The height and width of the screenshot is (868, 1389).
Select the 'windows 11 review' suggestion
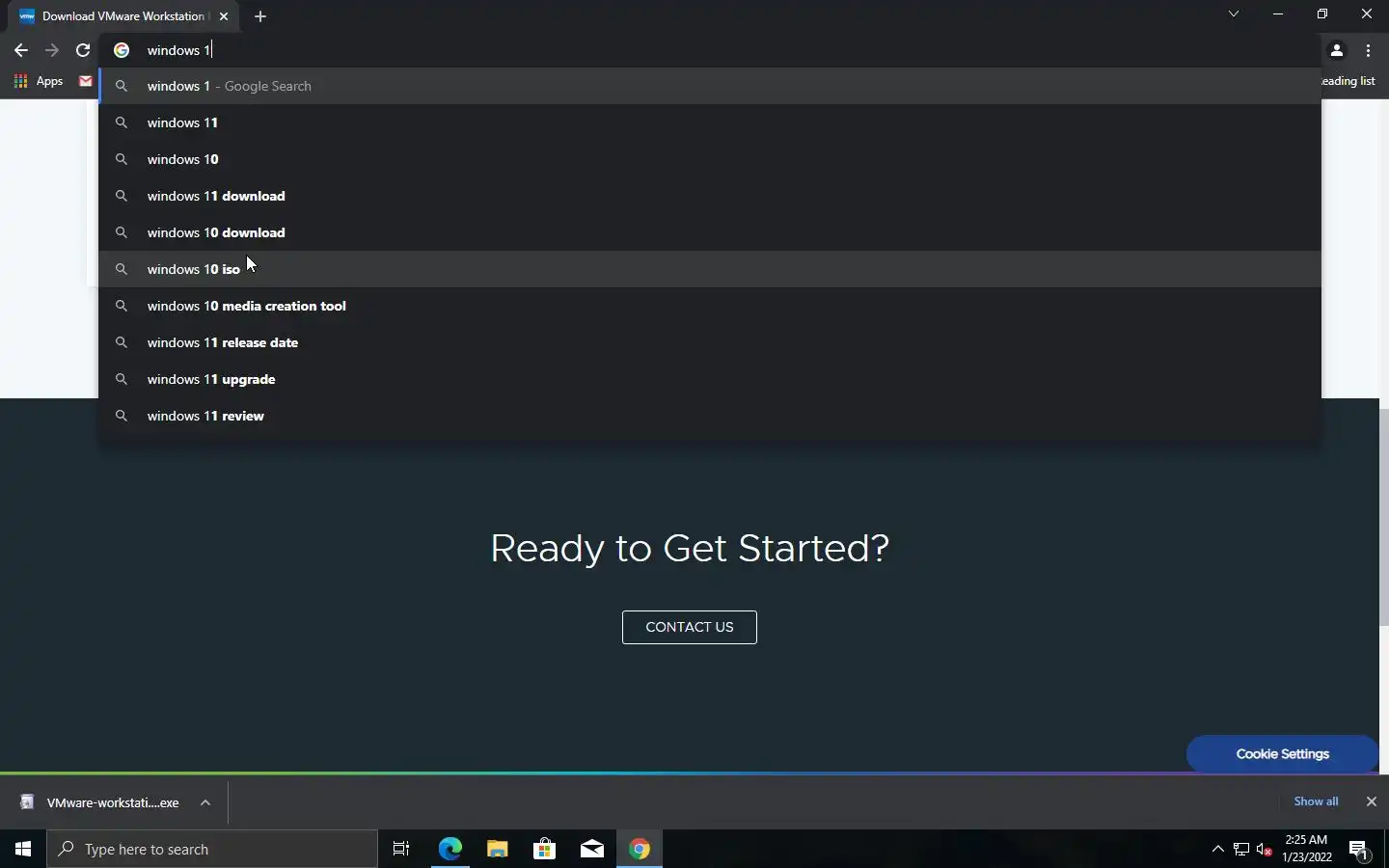click(x=710, y=416)
